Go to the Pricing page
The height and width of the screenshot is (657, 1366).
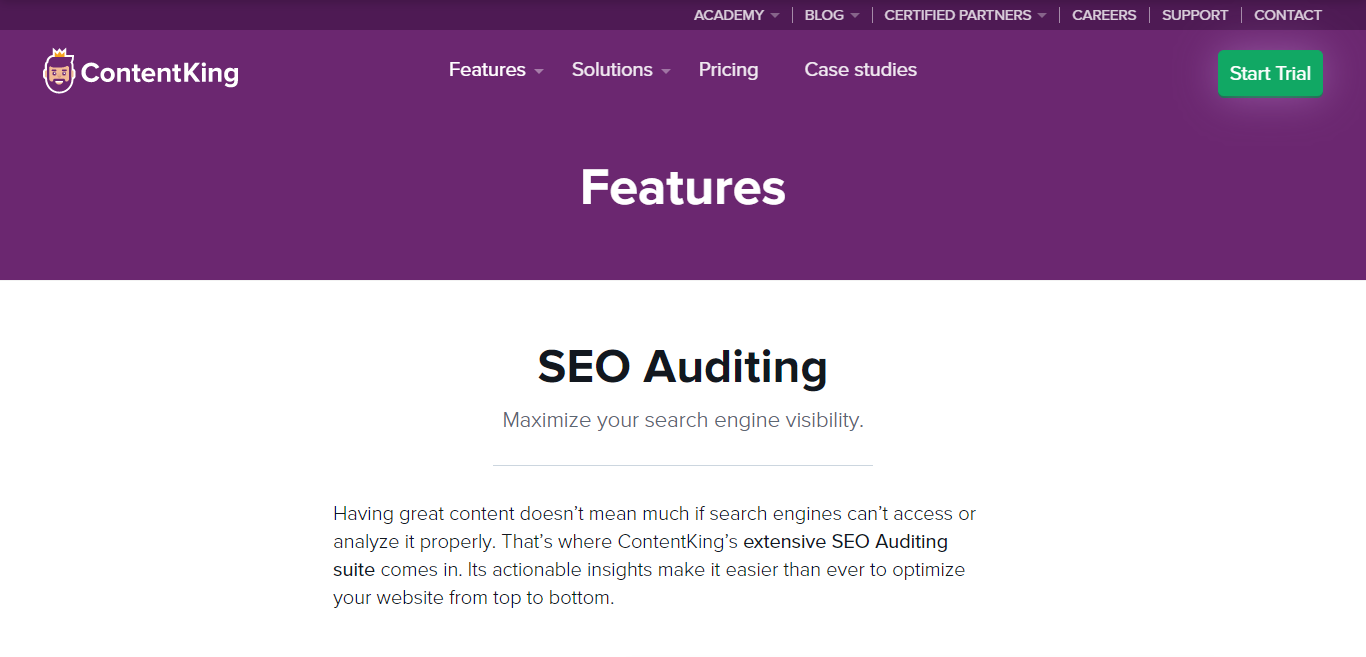pyautogui.click(x=728, y=70)
